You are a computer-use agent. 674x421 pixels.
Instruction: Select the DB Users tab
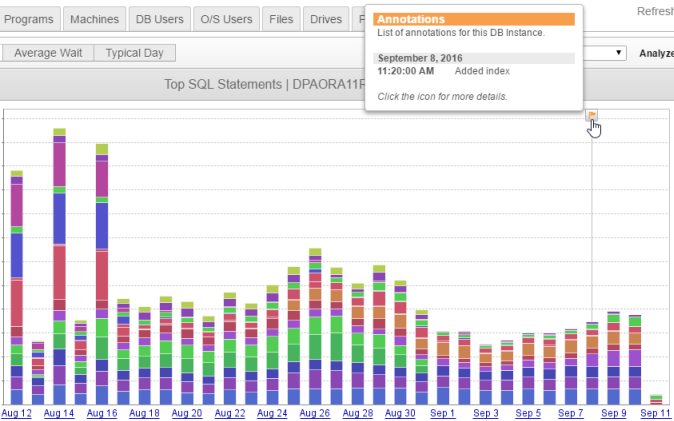point(162,19)
